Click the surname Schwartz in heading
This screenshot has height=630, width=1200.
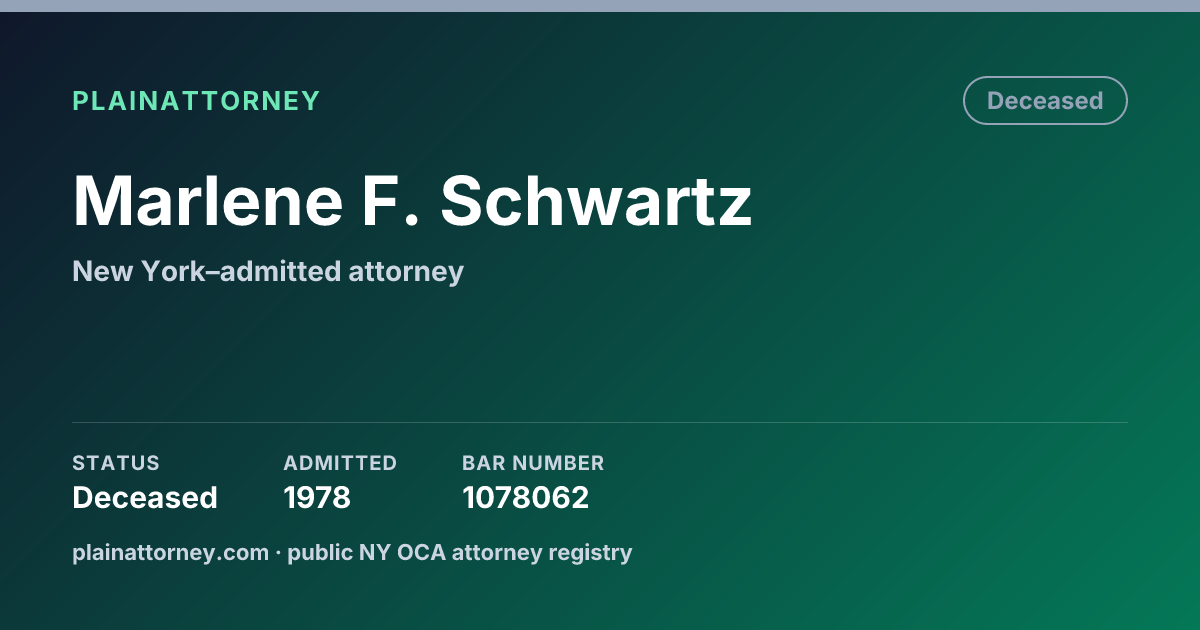pyautogui.click(x=597, y=200)
